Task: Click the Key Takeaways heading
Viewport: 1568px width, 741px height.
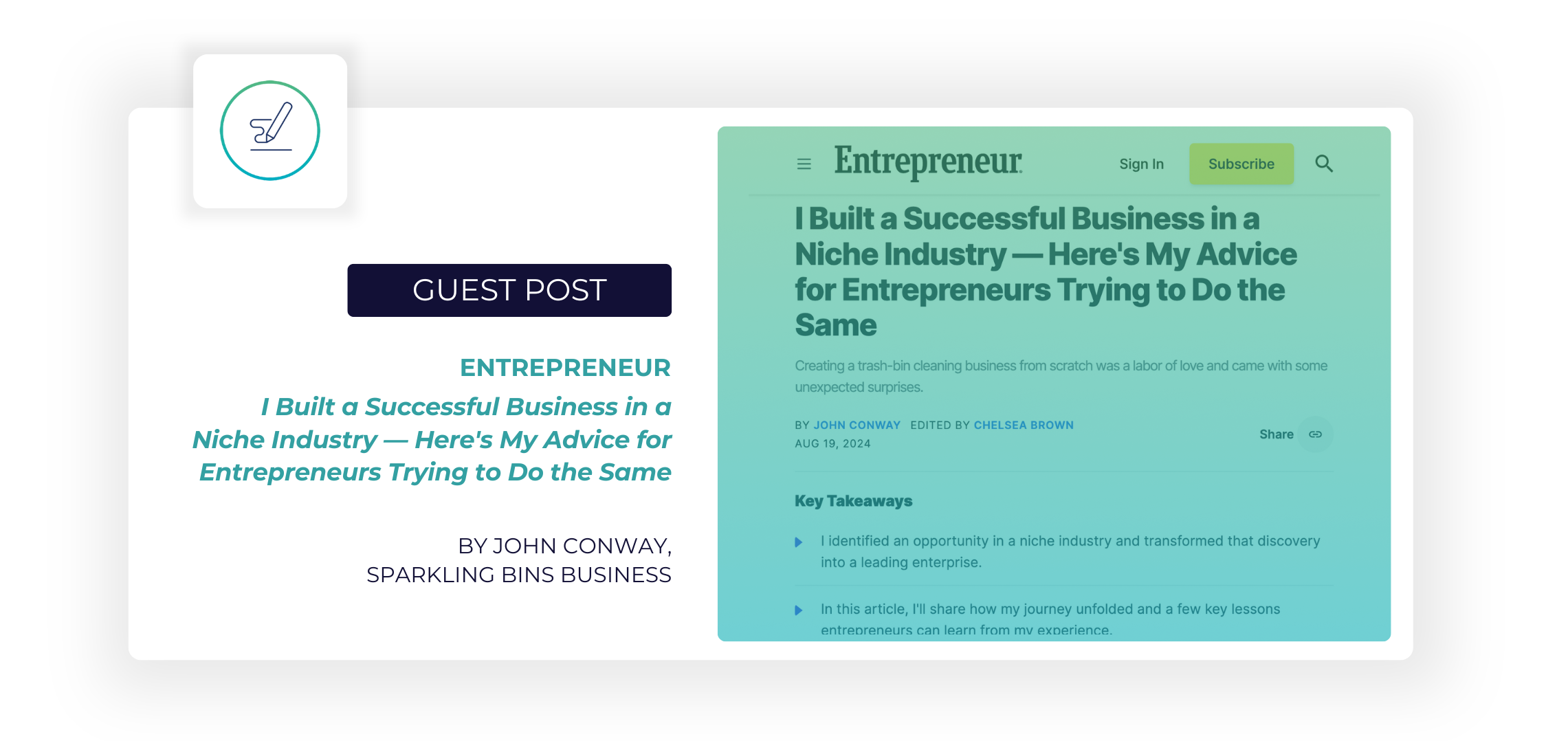Action: (x=853, y=501)
